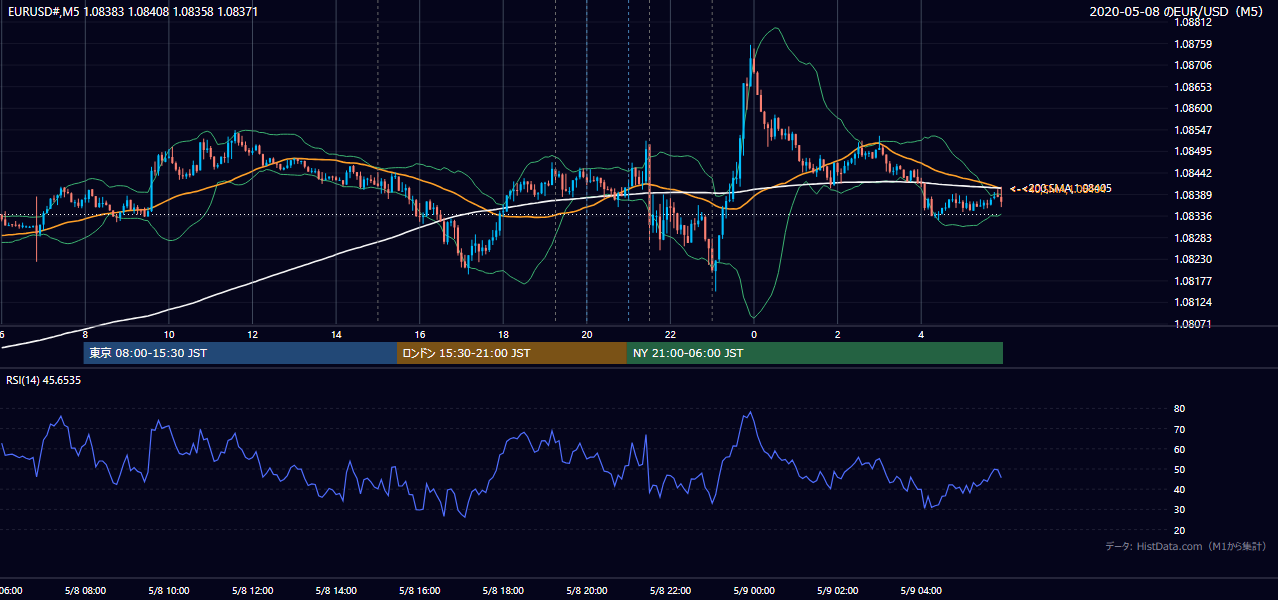Click price axis value 1.08812
The width and height of the screenshot is (1278, 600).
pyautogui.click(x=1192, y=23)
